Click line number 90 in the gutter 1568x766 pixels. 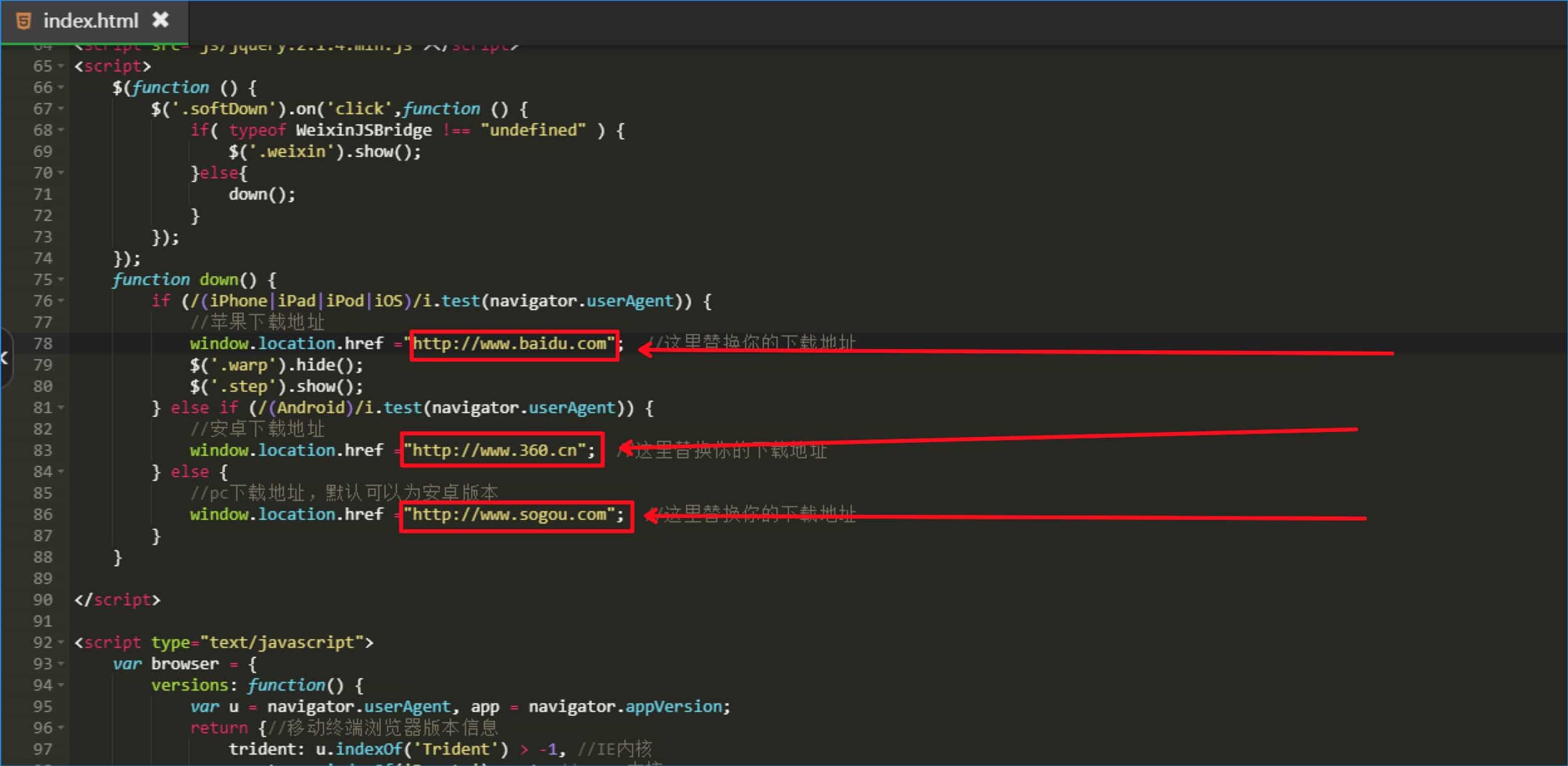(x=43, y=600)
